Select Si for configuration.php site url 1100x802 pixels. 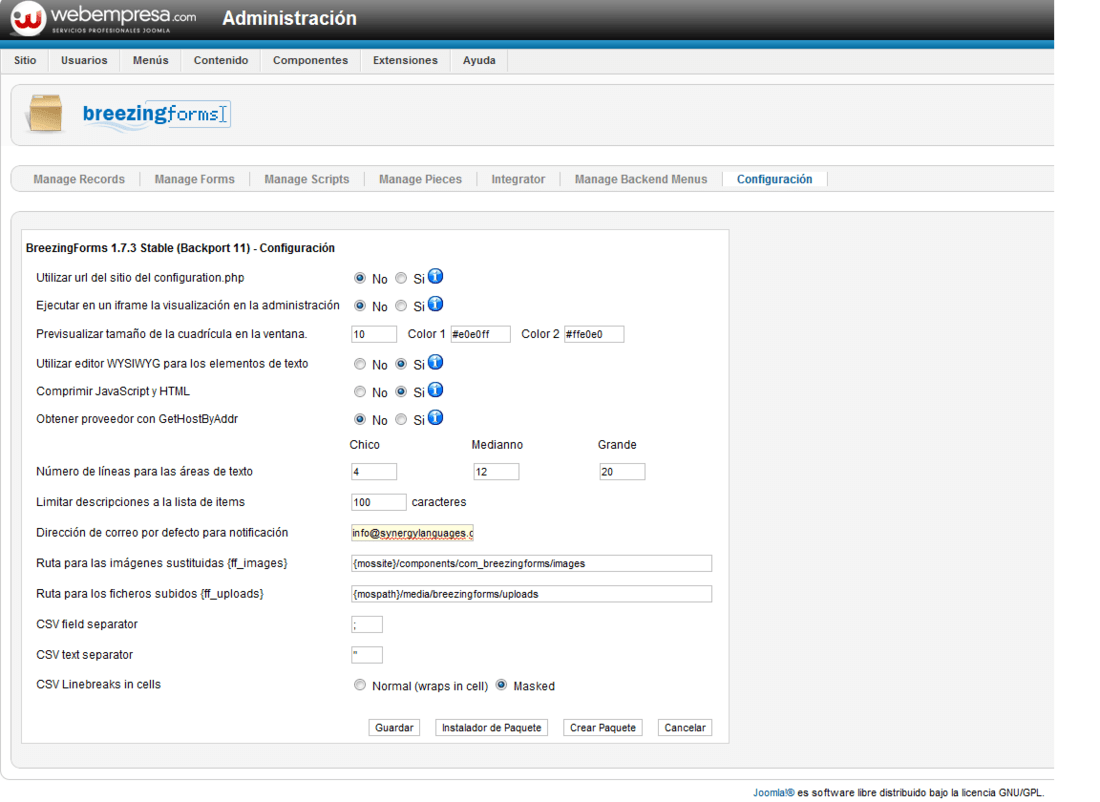tap(401, 278)
